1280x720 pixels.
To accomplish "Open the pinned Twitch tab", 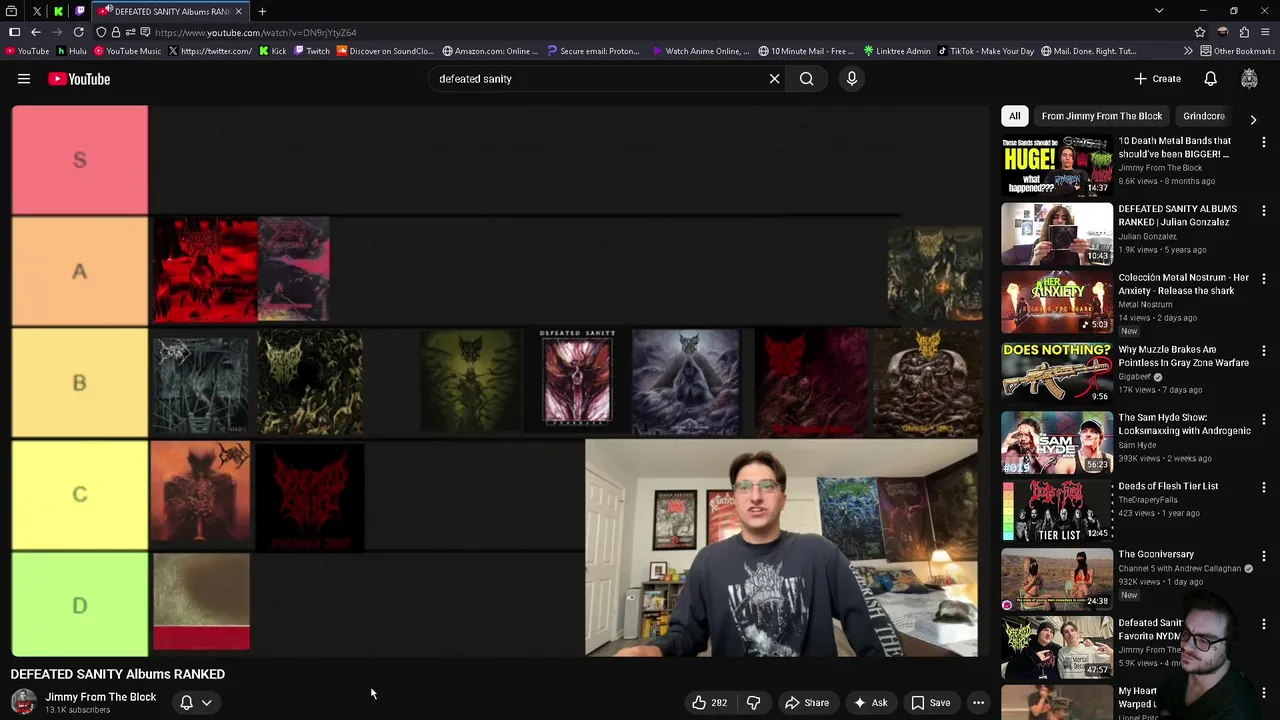I will tap(80, 11).
